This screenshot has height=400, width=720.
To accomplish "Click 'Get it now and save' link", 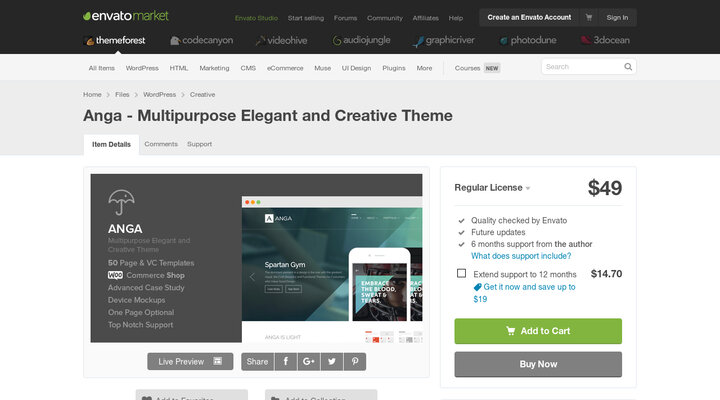I will (524, 293).
